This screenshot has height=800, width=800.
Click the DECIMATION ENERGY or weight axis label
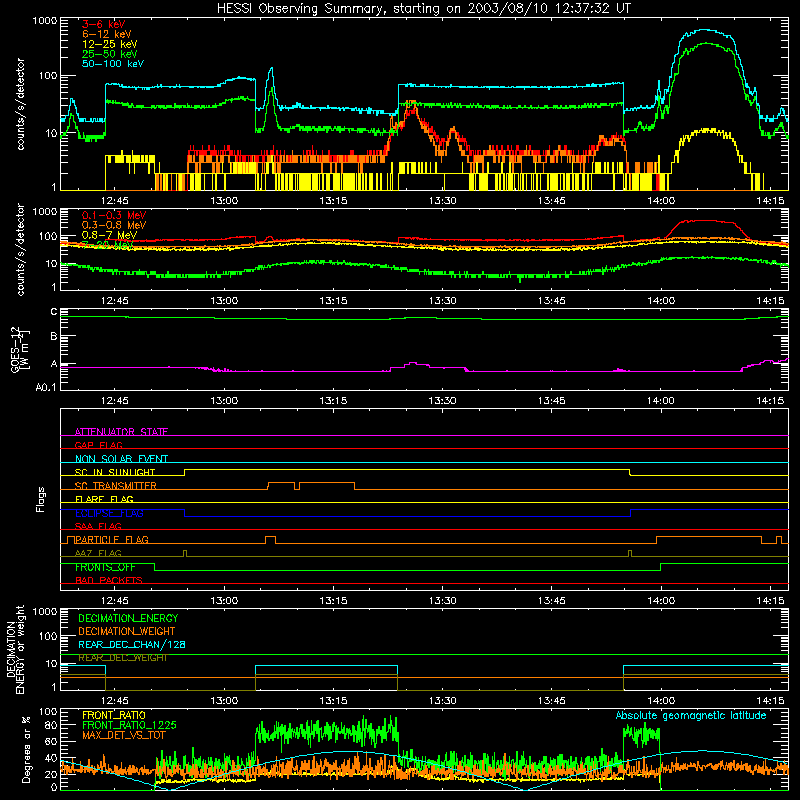click(15, 649)
